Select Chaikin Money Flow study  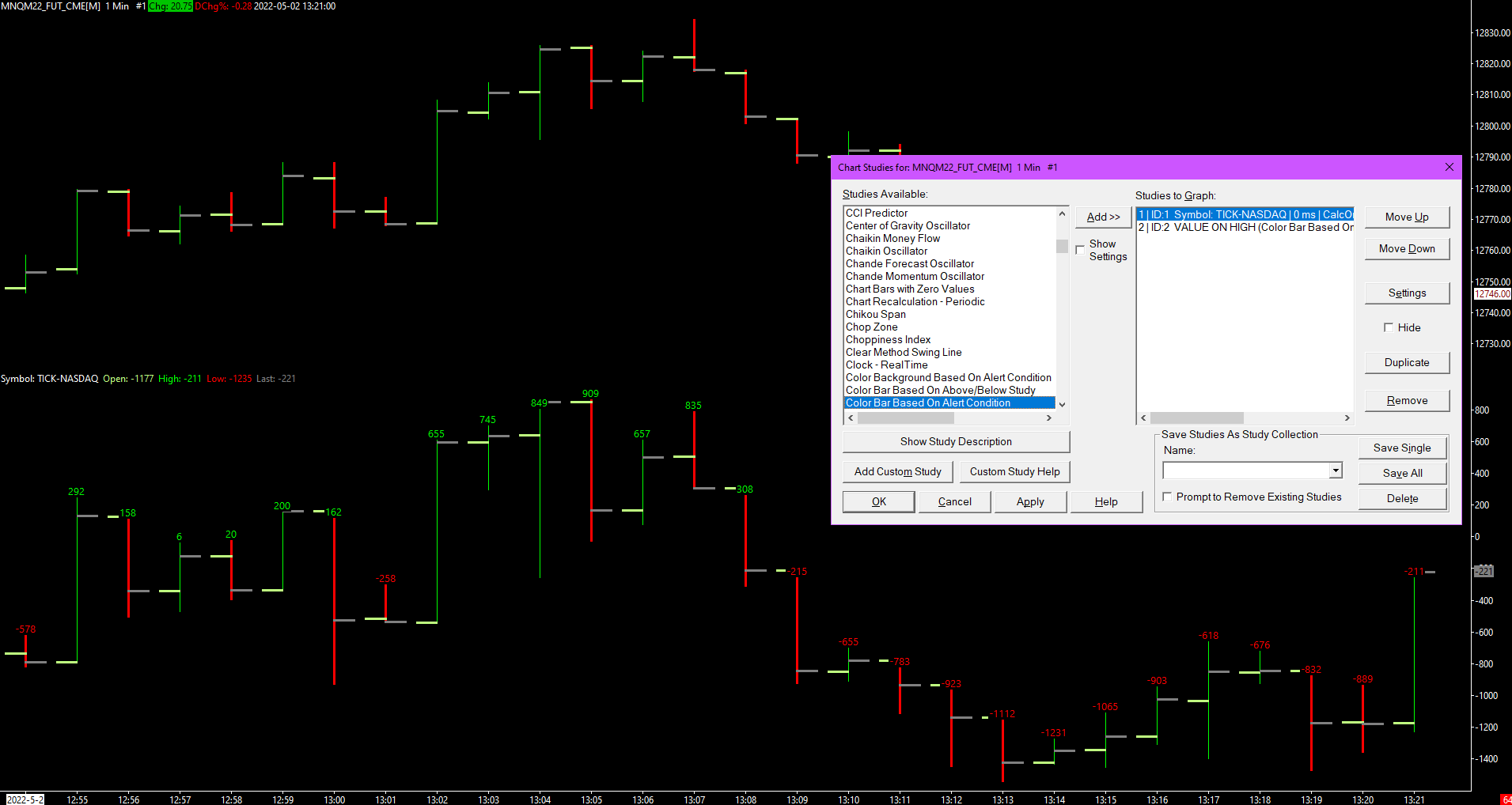[x=949, y=238]
